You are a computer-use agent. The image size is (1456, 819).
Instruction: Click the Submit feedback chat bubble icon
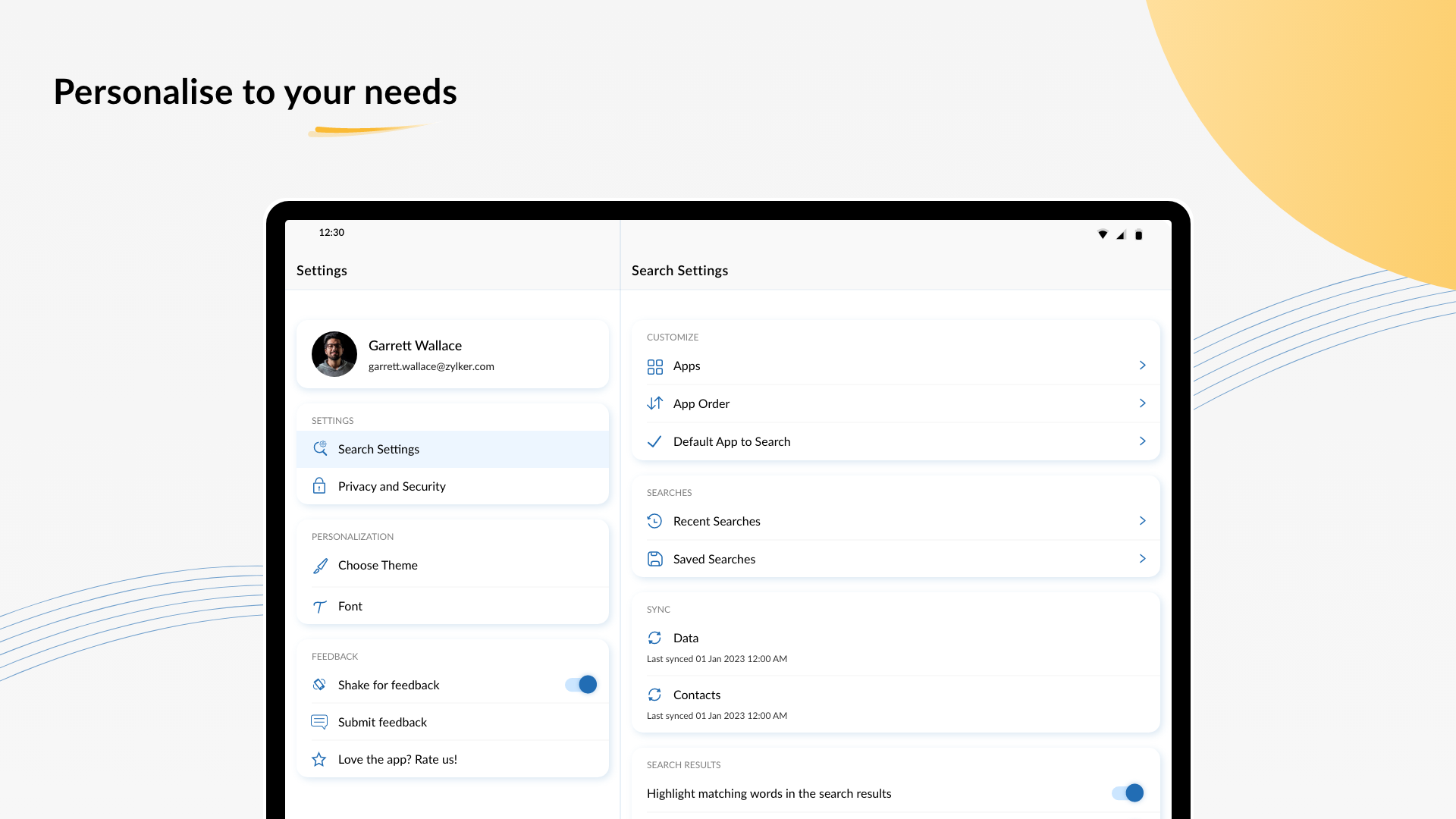(319, 722)
